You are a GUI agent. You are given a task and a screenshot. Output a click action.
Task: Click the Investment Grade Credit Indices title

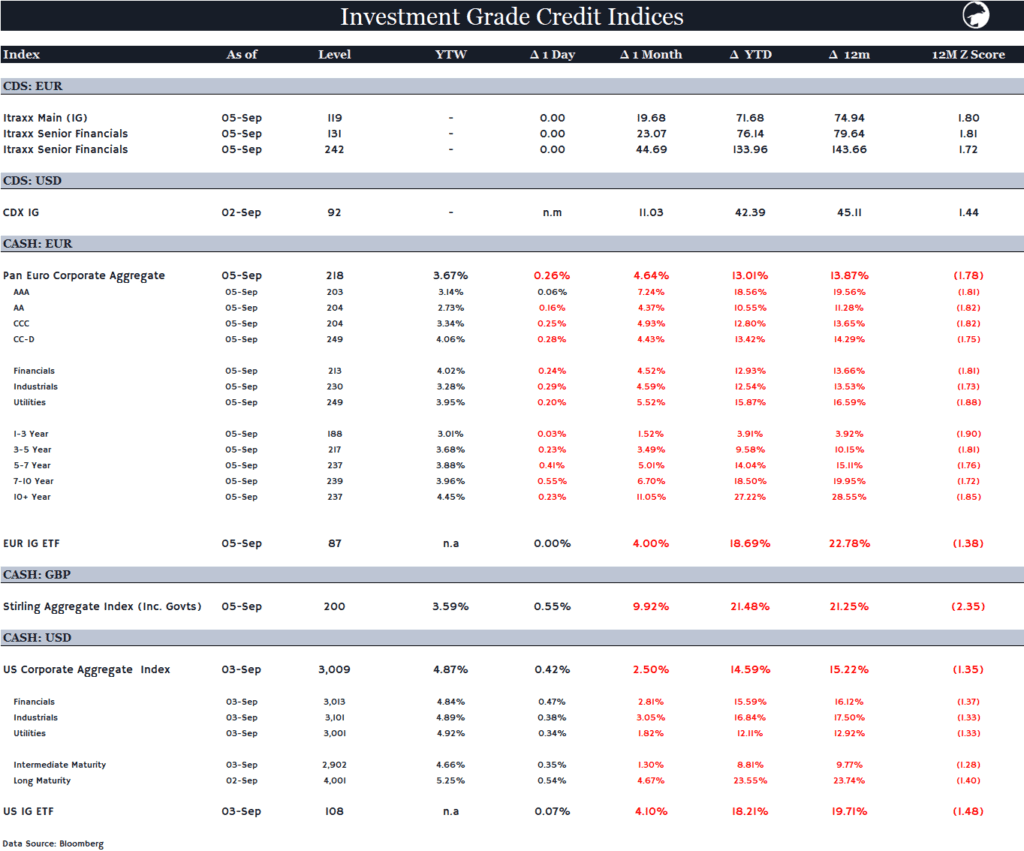tap(511, 17)
